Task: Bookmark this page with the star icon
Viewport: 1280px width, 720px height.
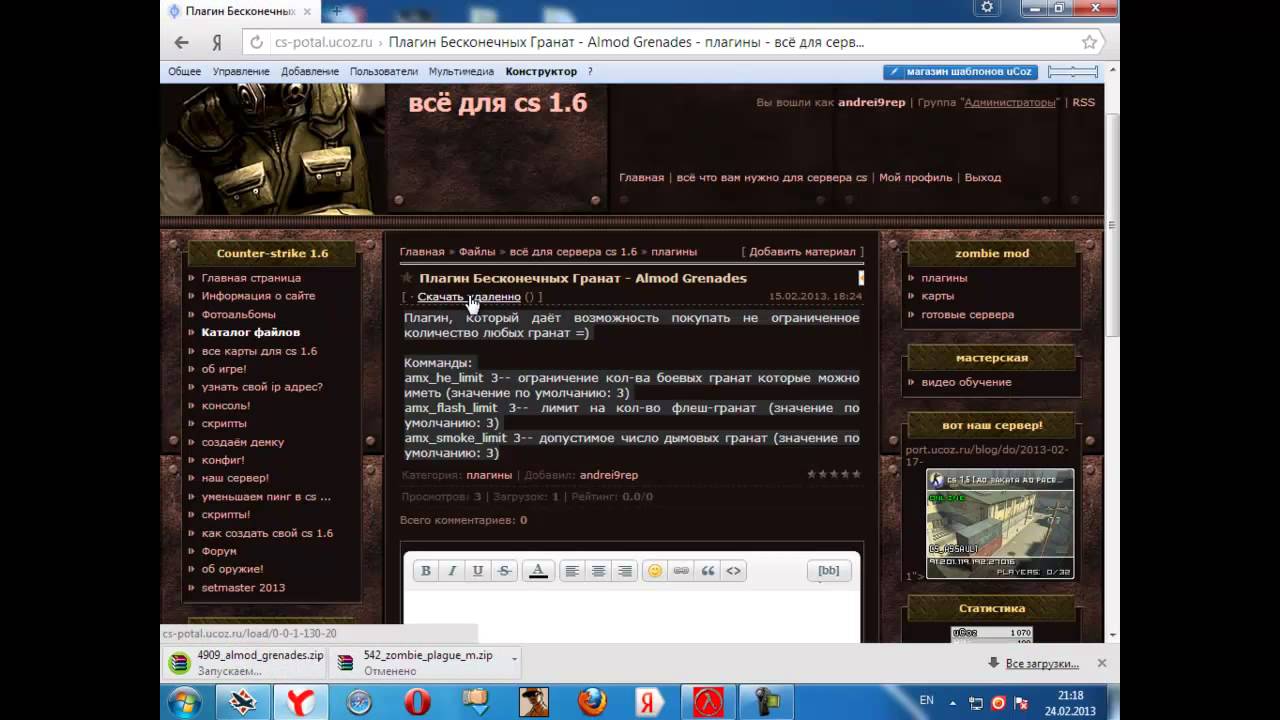Action: tap(1089, 43)
